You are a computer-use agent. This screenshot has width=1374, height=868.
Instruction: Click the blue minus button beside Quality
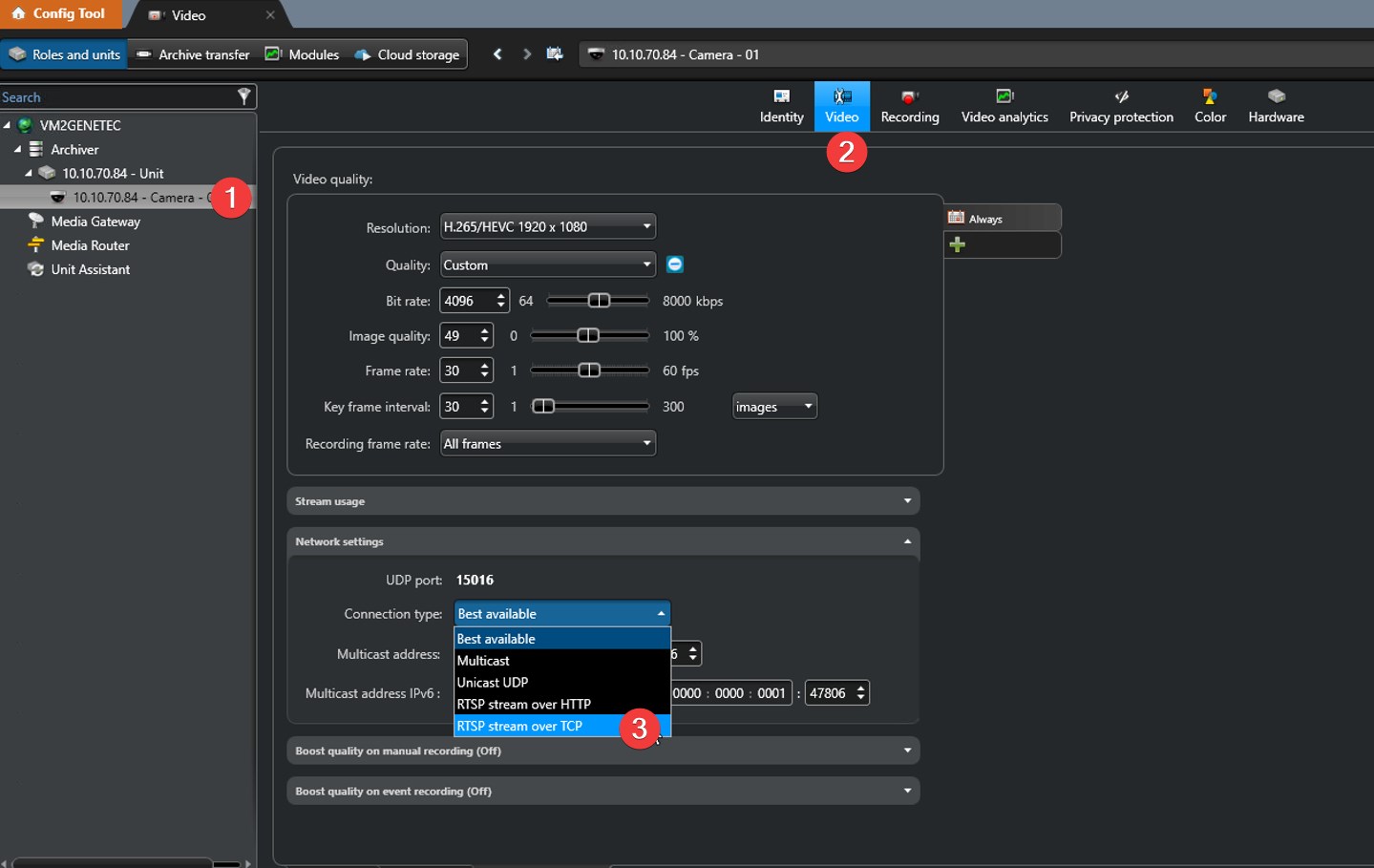tap(674, 265)
